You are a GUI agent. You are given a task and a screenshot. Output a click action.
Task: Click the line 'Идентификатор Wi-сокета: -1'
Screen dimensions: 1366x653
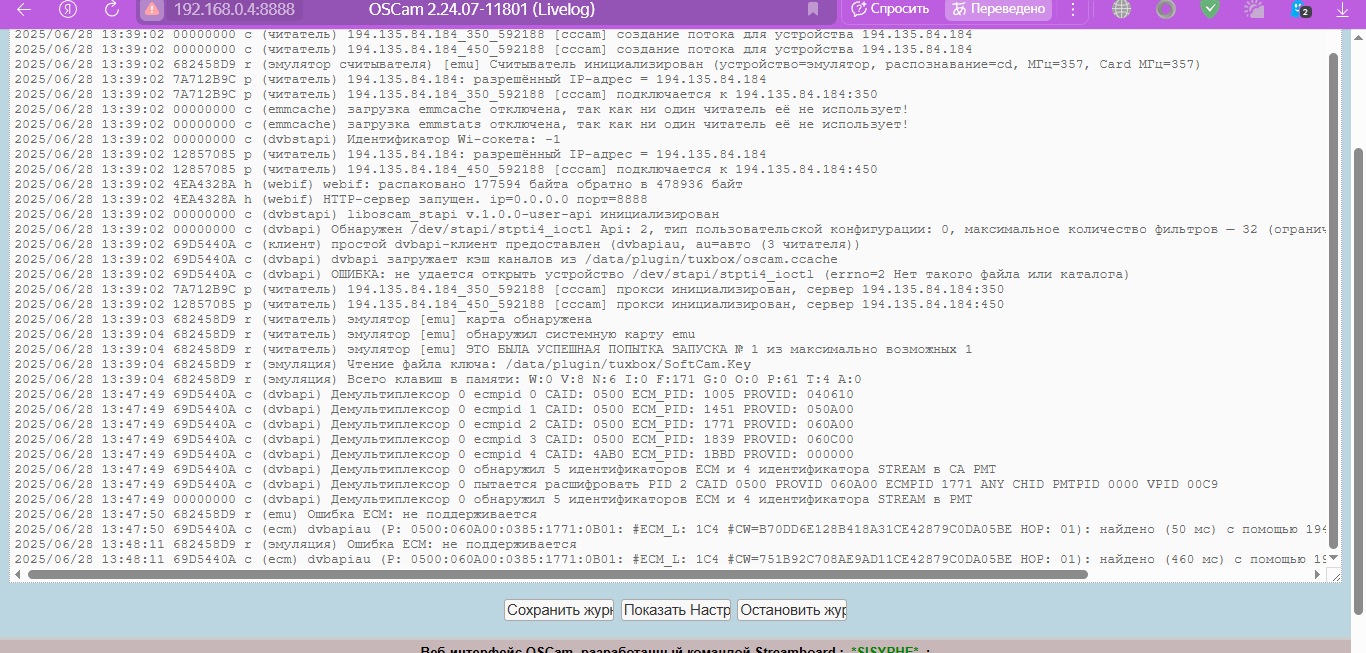(288, 139)
